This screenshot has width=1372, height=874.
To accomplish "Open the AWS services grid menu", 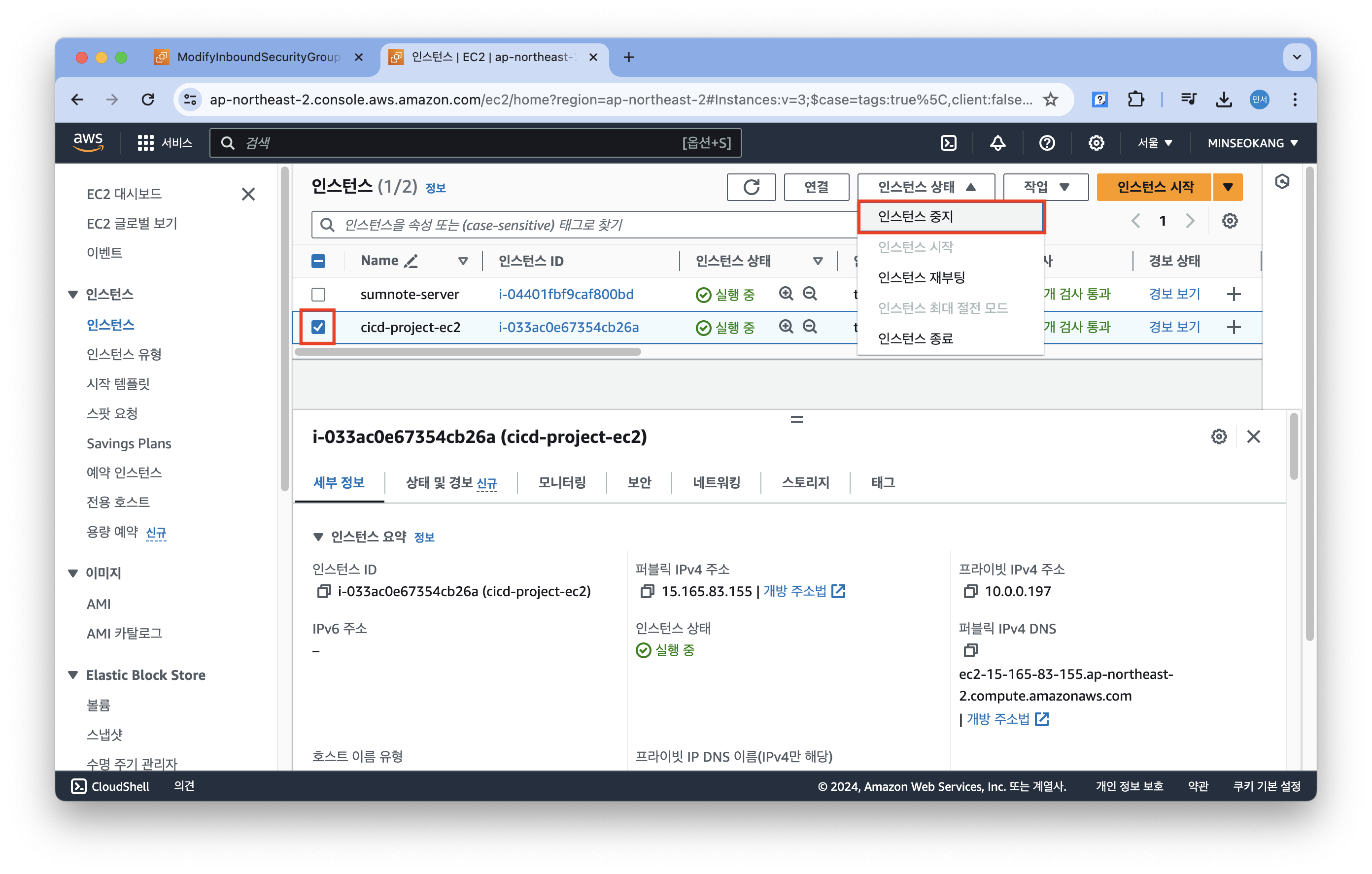I will (146, 143).
